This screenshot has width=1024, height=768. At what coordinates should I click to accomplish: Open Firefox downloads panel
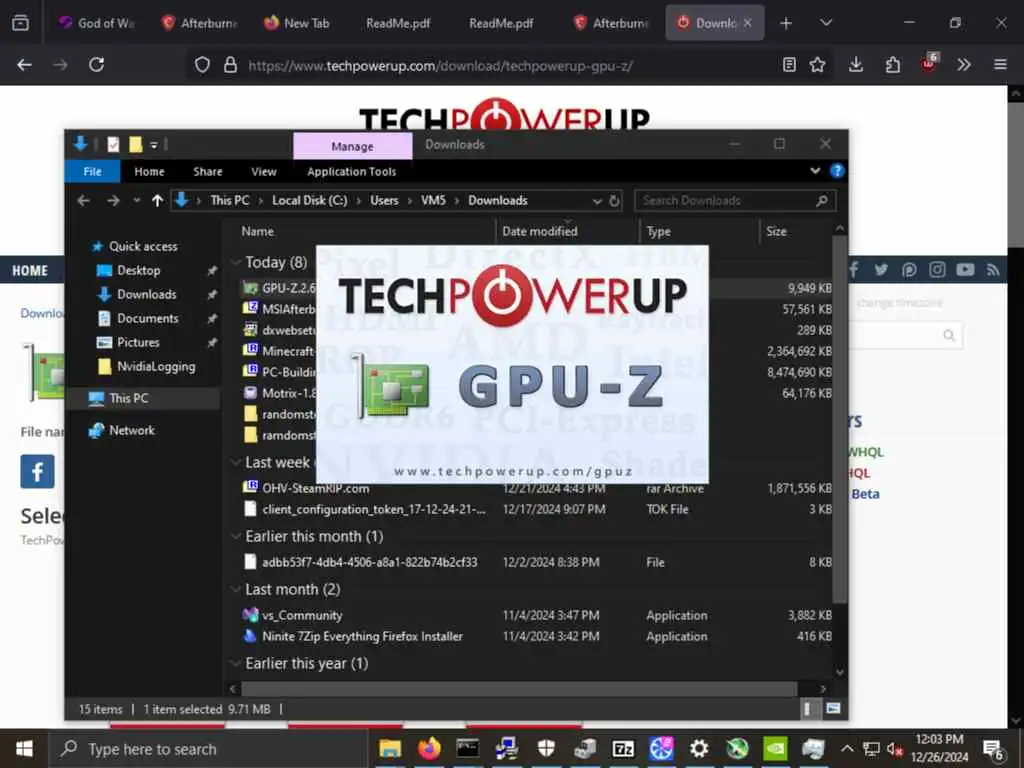[856, 65]
